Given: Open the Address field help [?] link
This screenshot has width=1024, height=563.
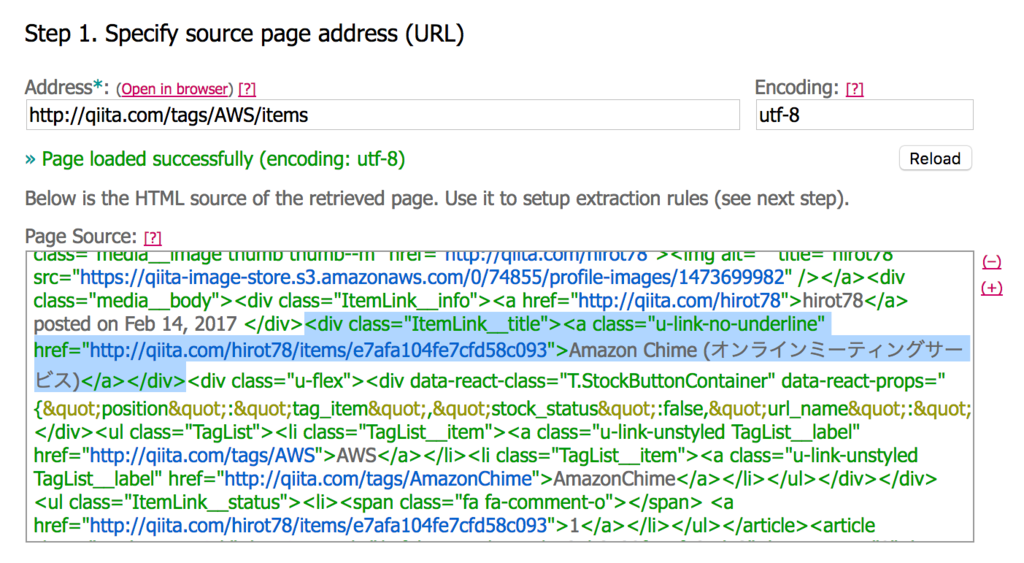Looking at the screenshot, I should point(247,89).
